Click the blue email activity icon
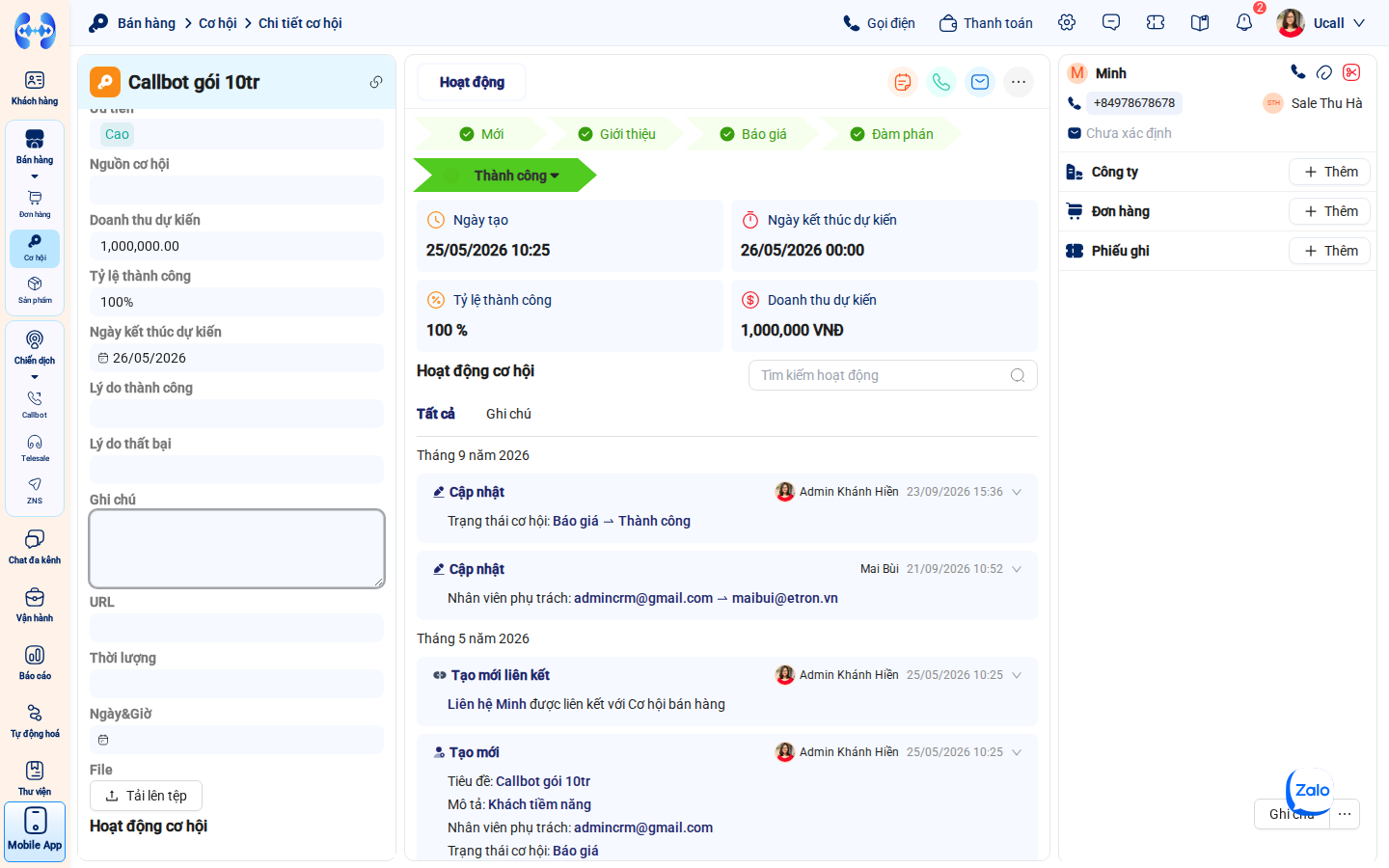Viewport: 1389px width, 868px height. click(x=980, y=82)
